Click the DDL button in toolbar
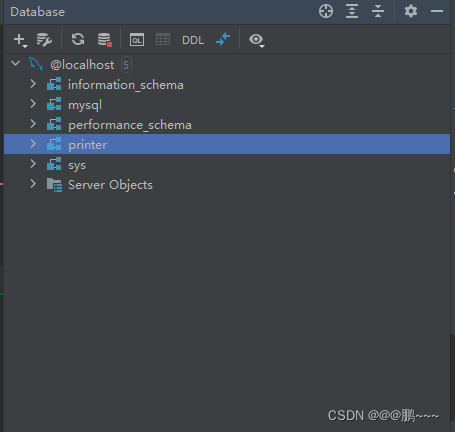This screenshot has width=455, height=432. [193, 40]
